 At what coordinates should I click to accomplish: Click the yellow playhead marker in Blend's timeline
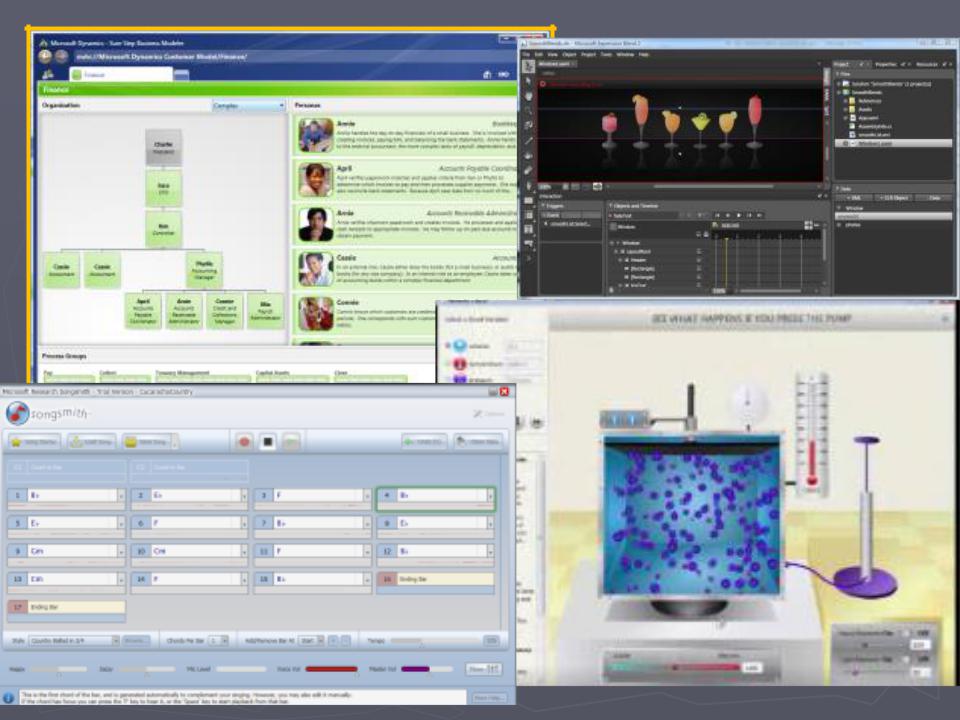pyautogui.click(x=726, y=240)
